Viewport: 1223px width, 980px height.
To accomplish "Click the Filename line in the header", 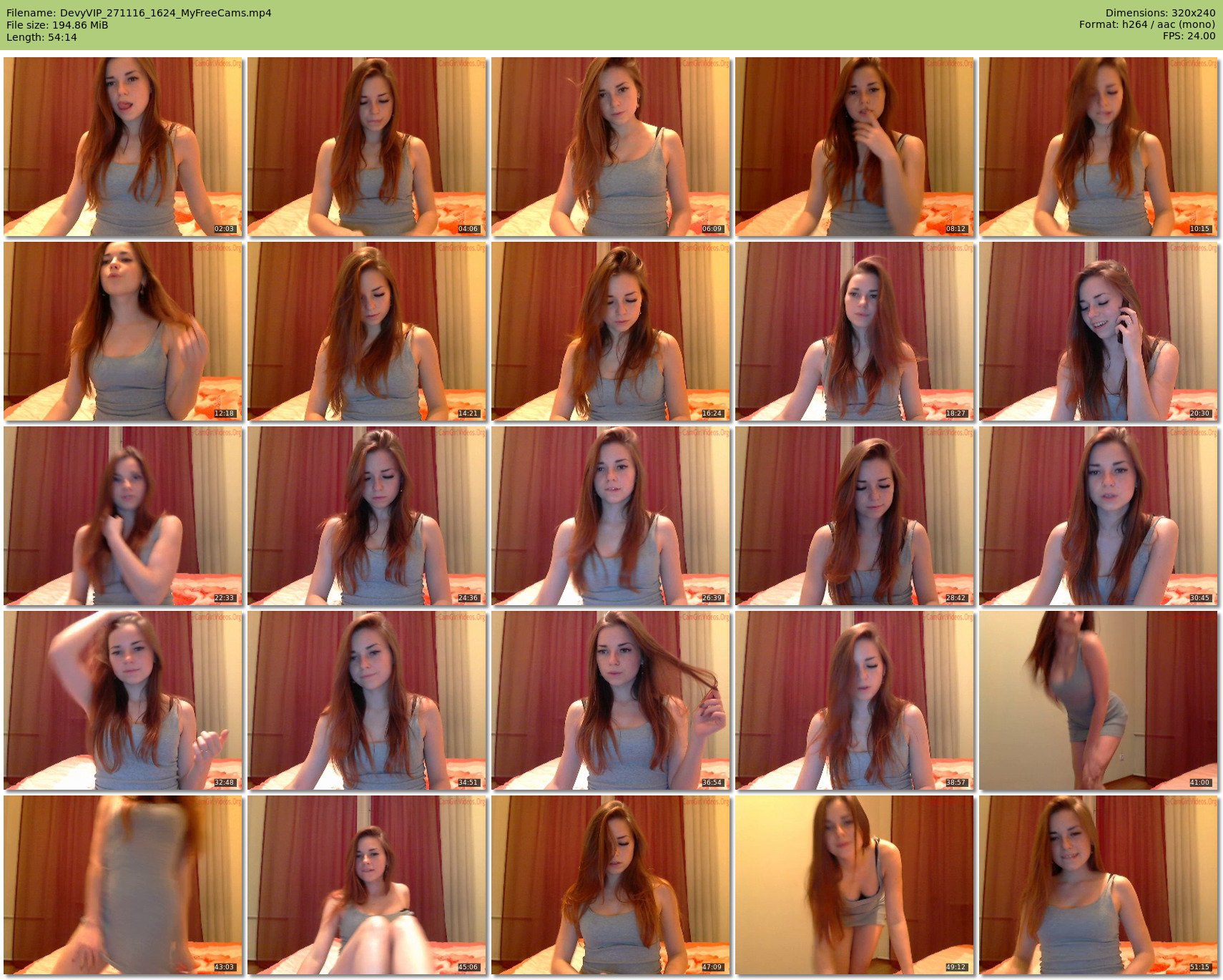I will pyautogui.click(x=139, y=13).
